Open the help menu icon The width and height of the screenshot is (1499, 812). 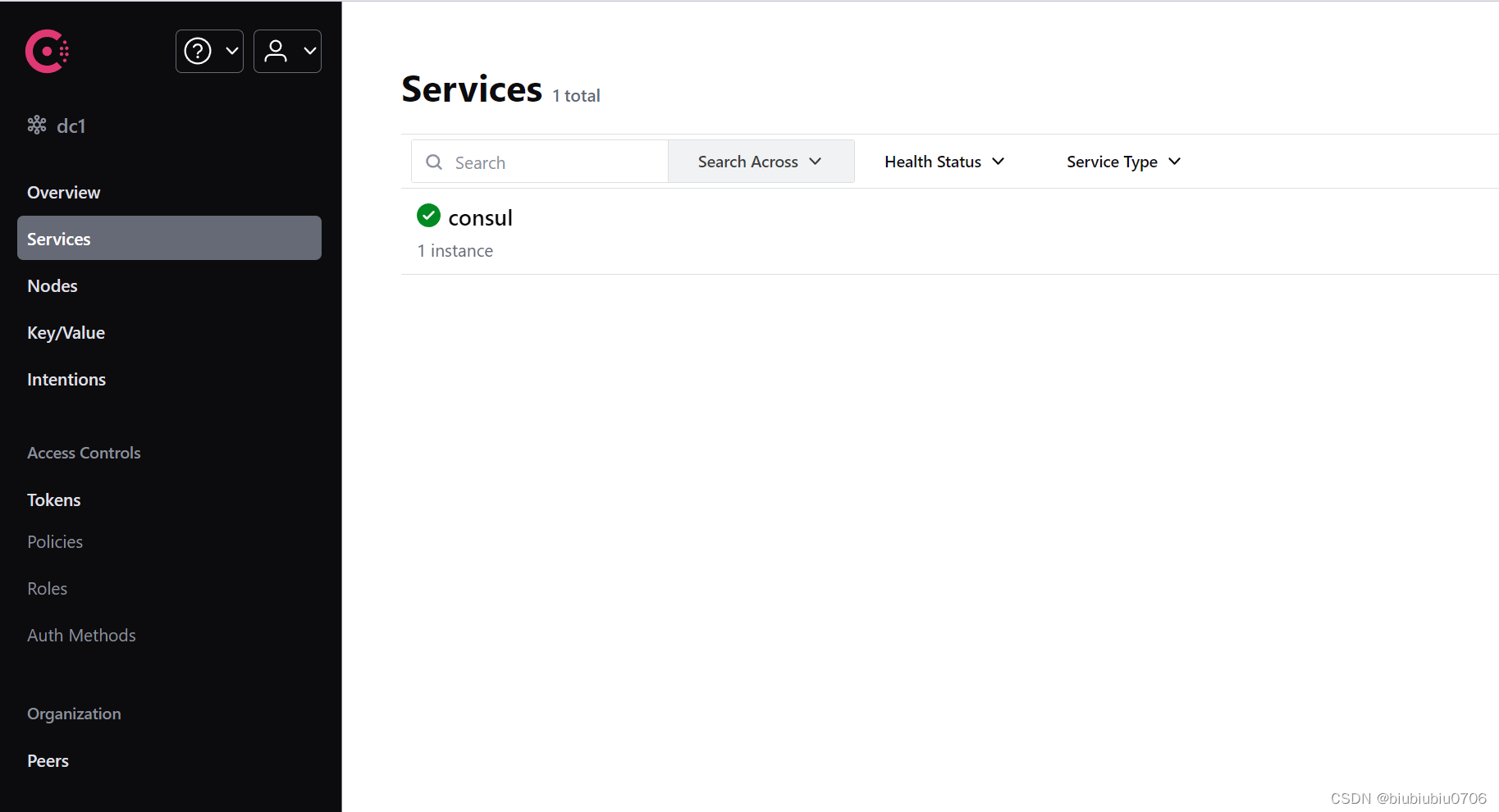[197, 51]
